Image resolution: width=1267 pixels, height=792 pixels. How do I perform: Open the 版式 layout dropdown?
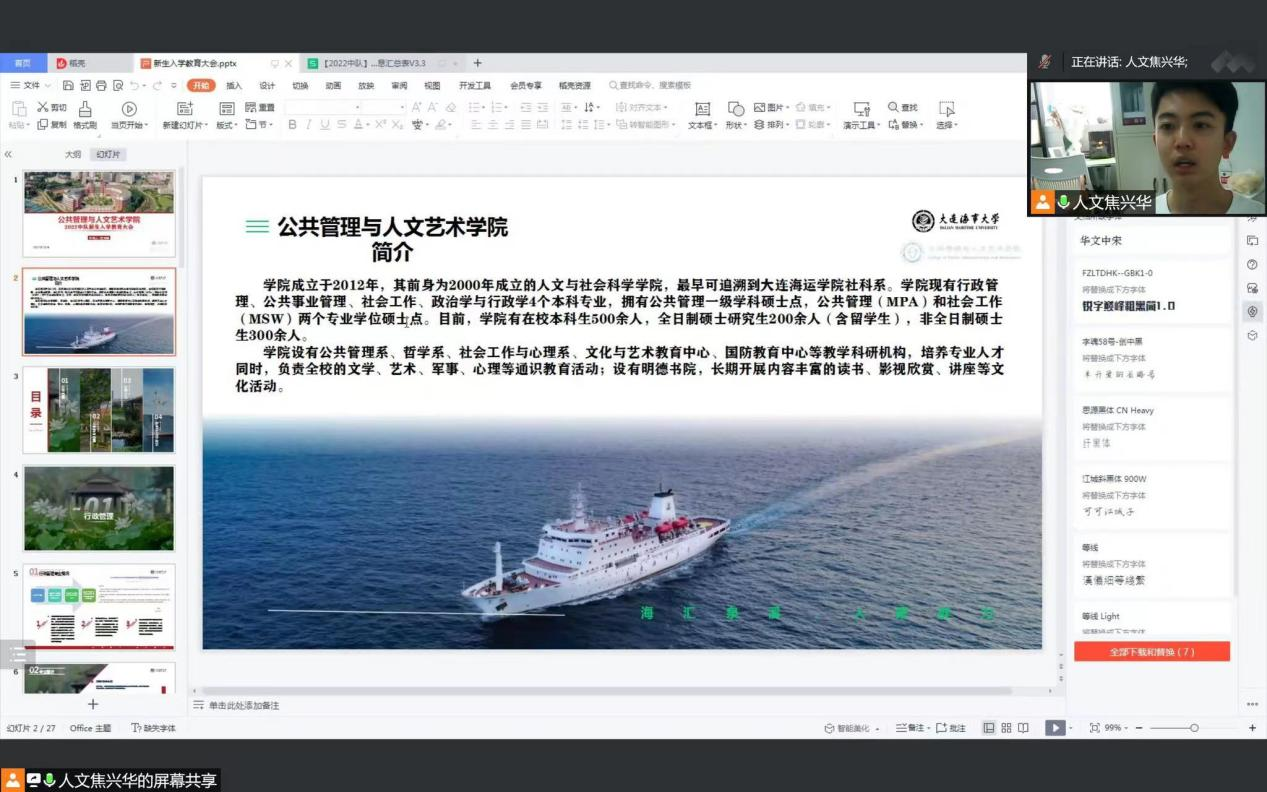coord(227,125)
